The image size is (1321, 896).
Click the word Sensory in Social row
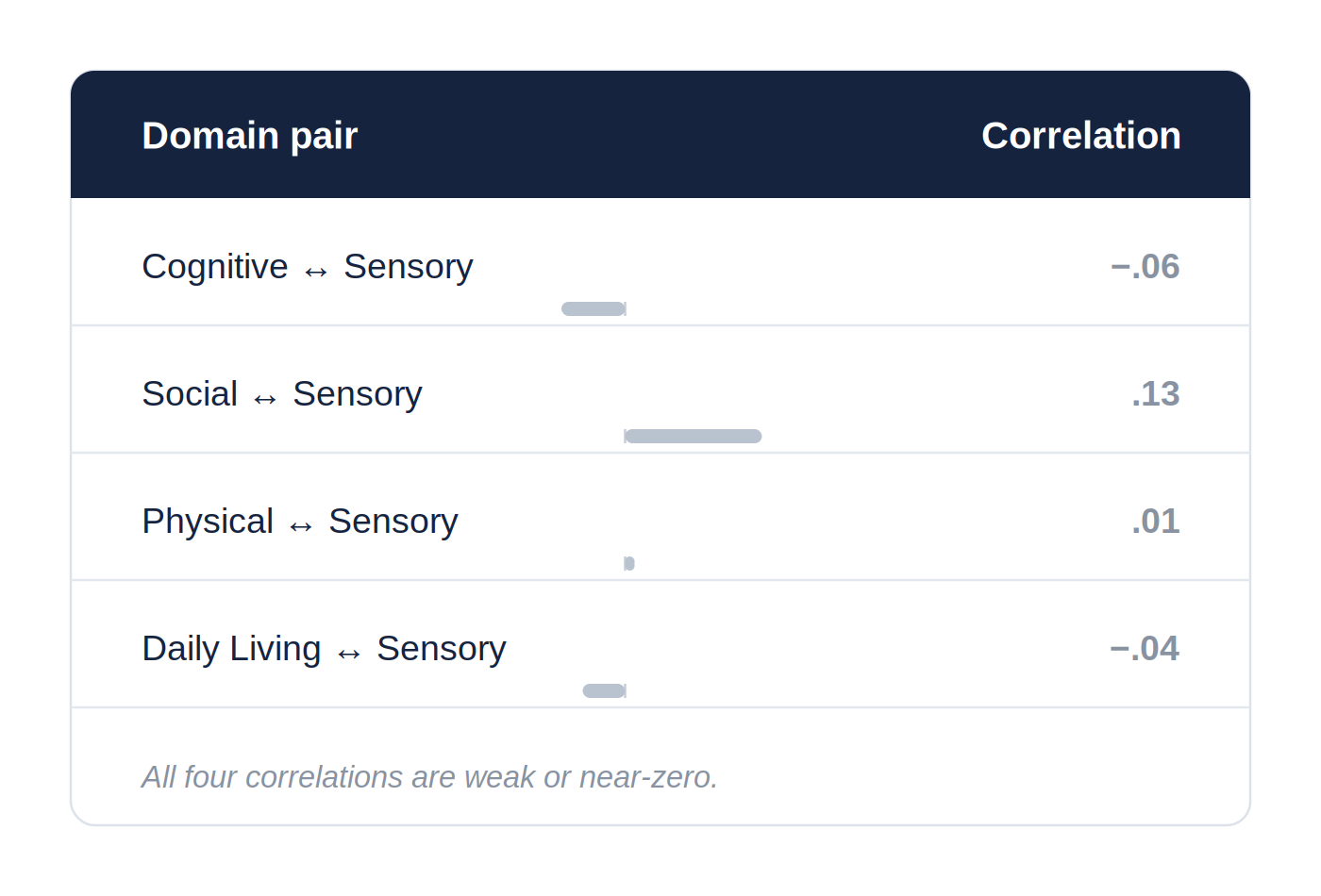tap(358, 394)
